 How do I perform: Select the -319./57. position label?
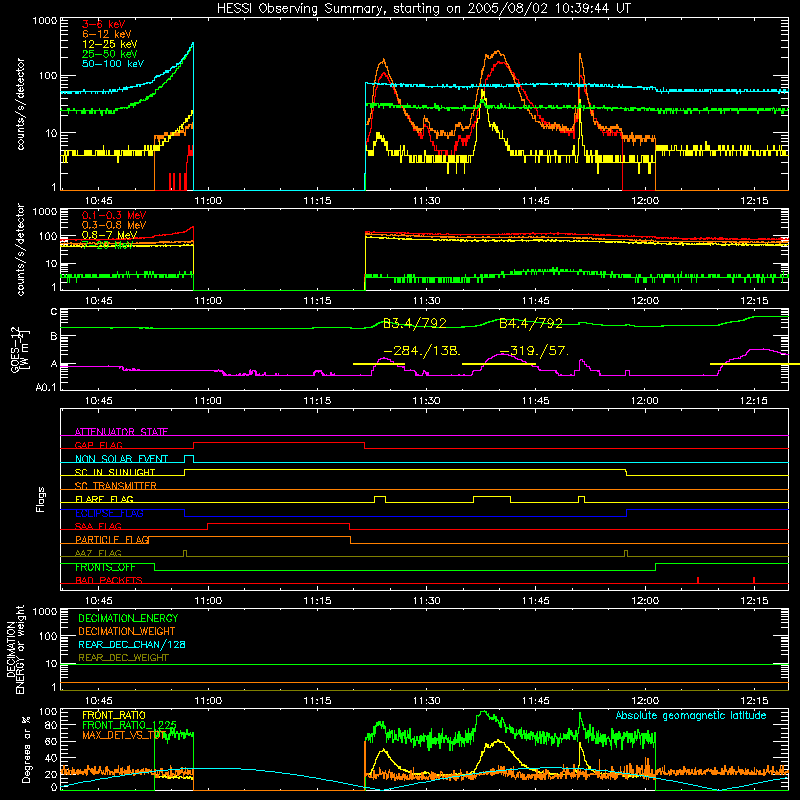(534, 351)
